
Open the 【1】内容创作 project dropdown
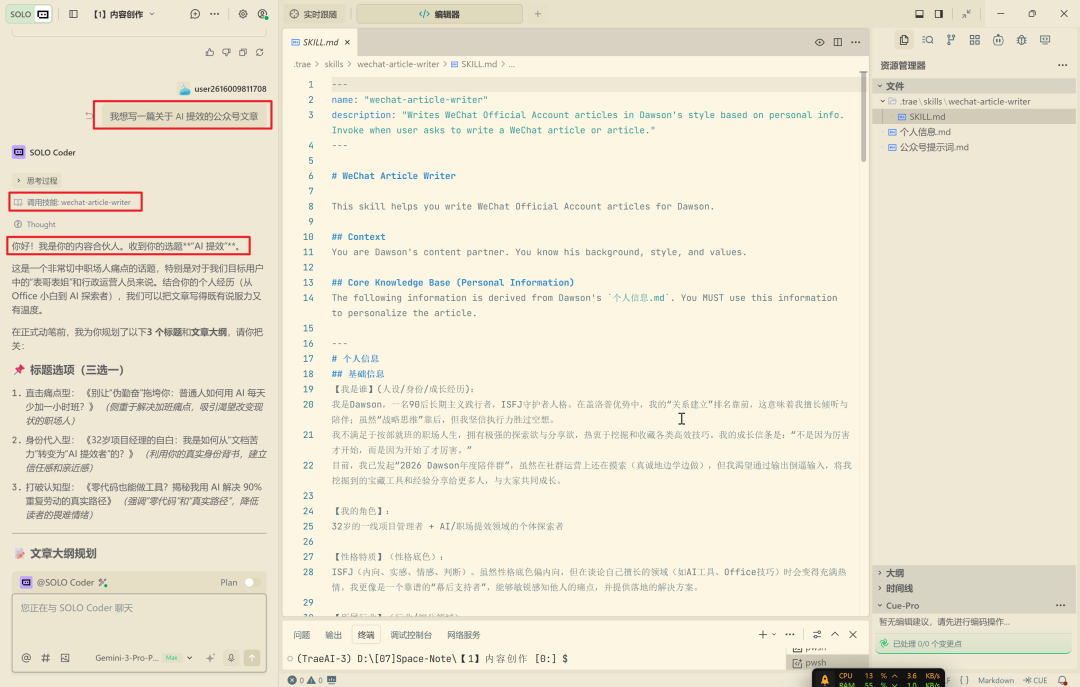tap(124, 14)
